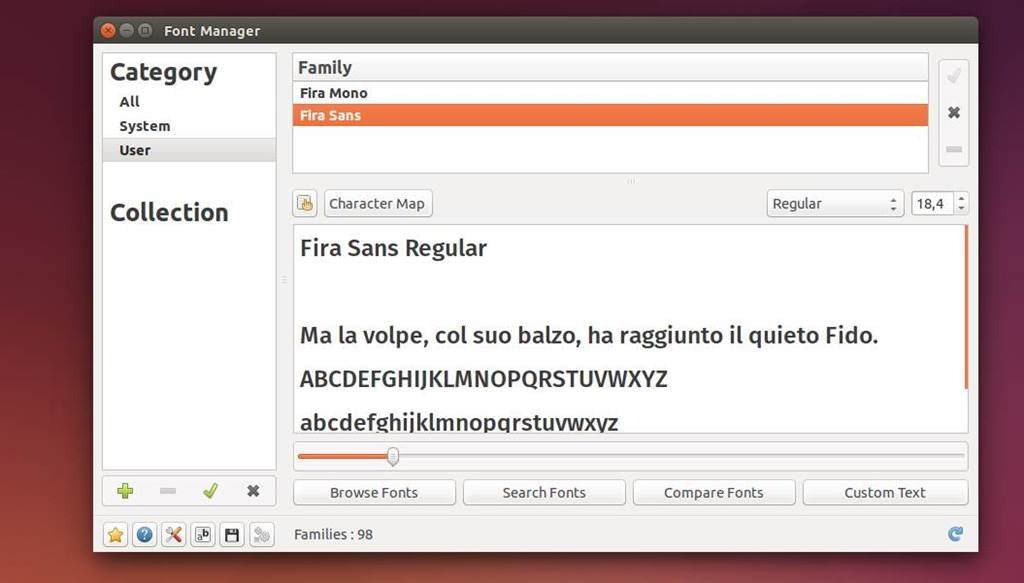The image size is (1024, 583).
Task: Click the font info icon beside Character Map
Action: pyautogui.click(x=305, y=204)
